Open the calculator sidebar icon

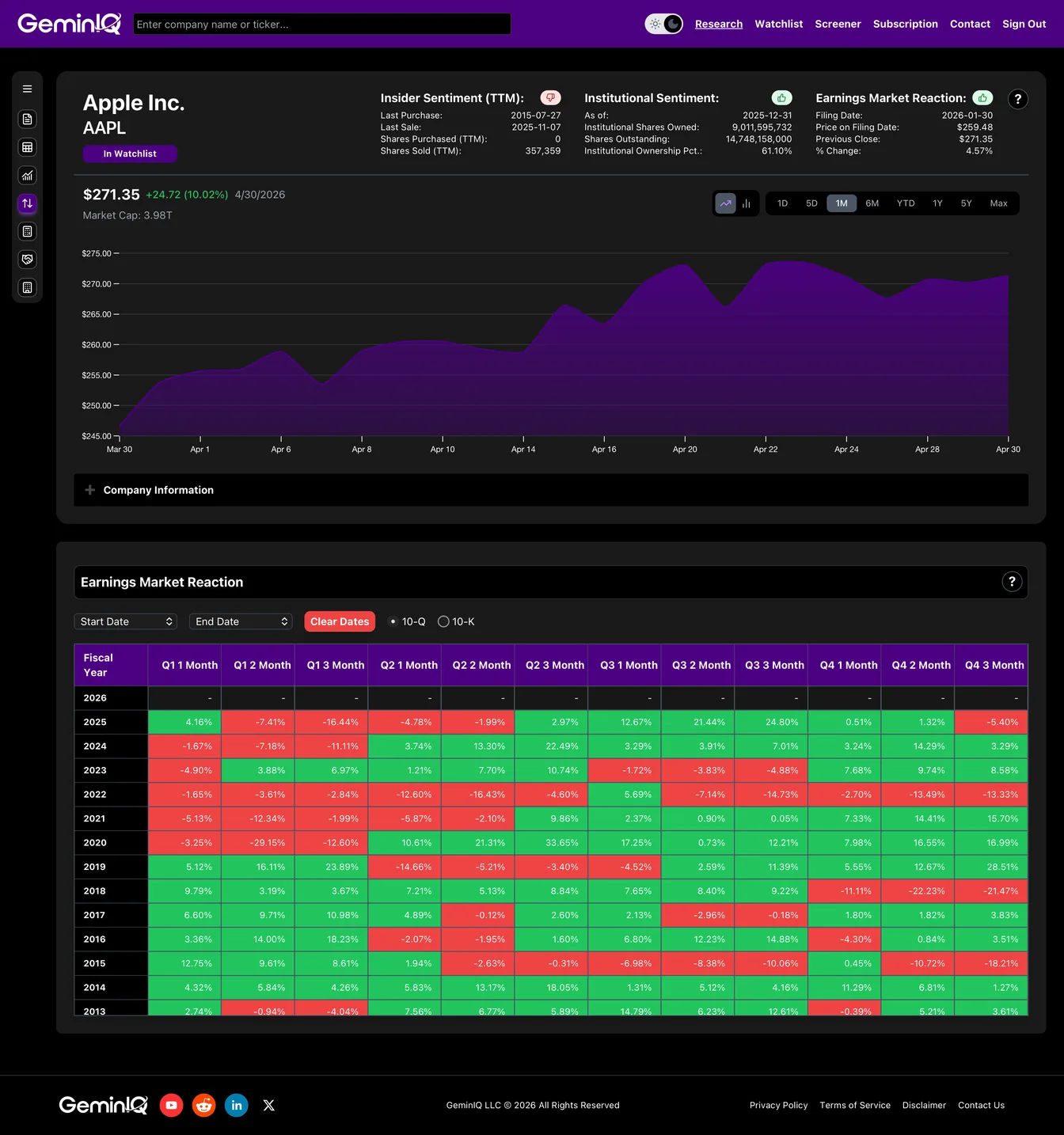tap(27, 231)
